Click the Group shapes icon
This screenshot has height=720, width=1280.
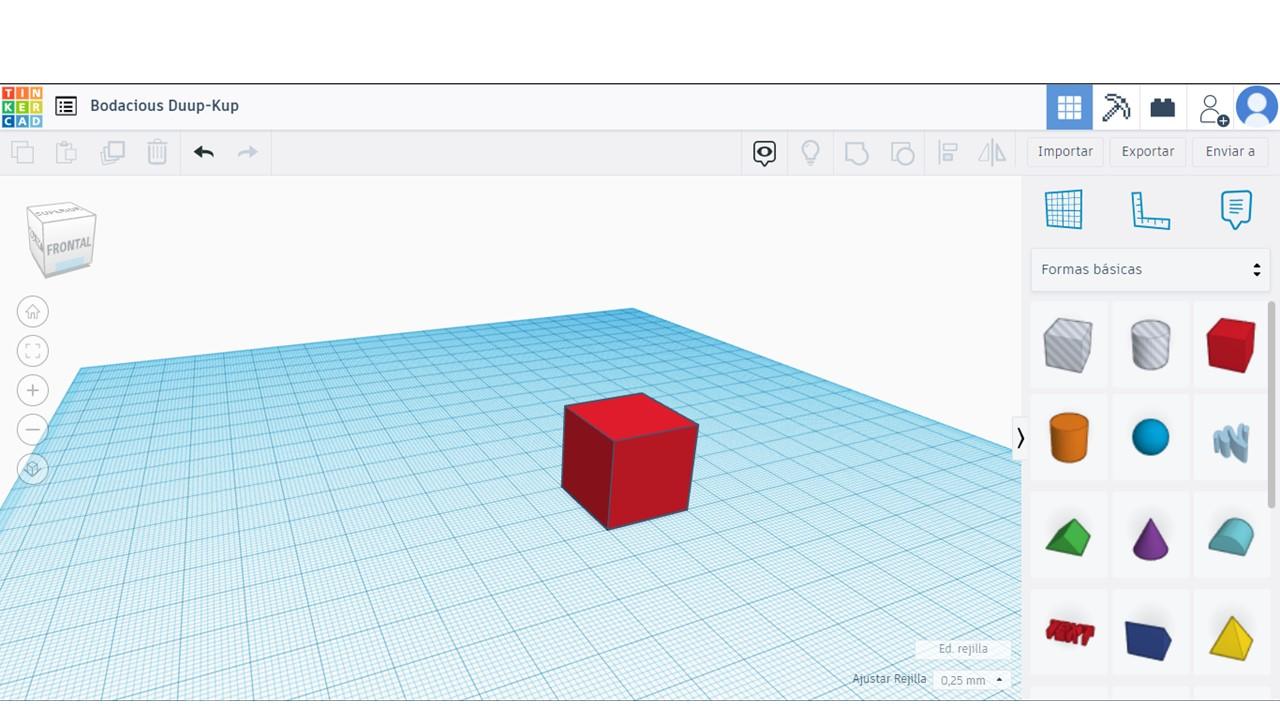point(856,153)
